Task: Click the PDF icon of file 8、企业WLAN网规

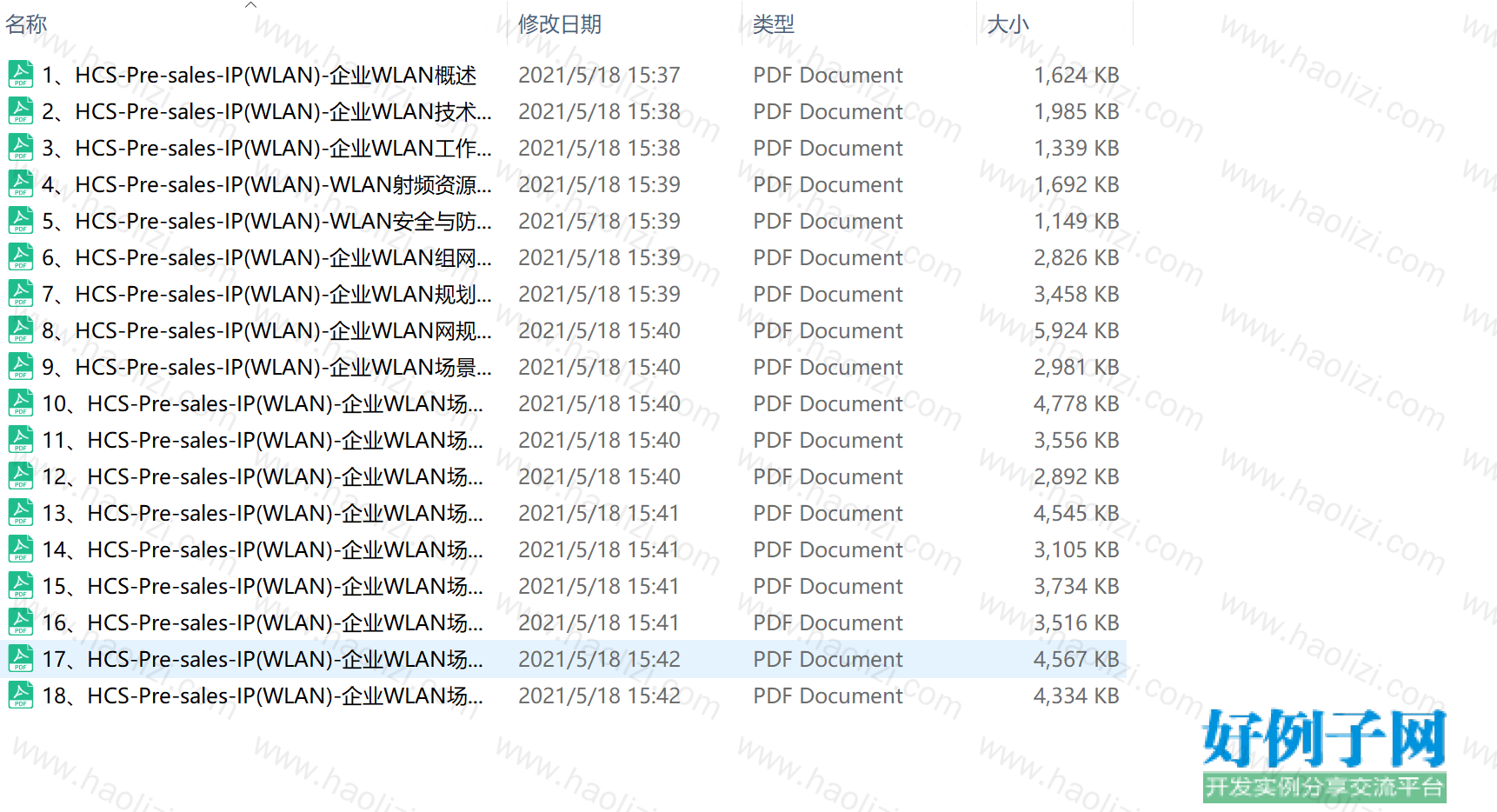Action: pos(21,330)
